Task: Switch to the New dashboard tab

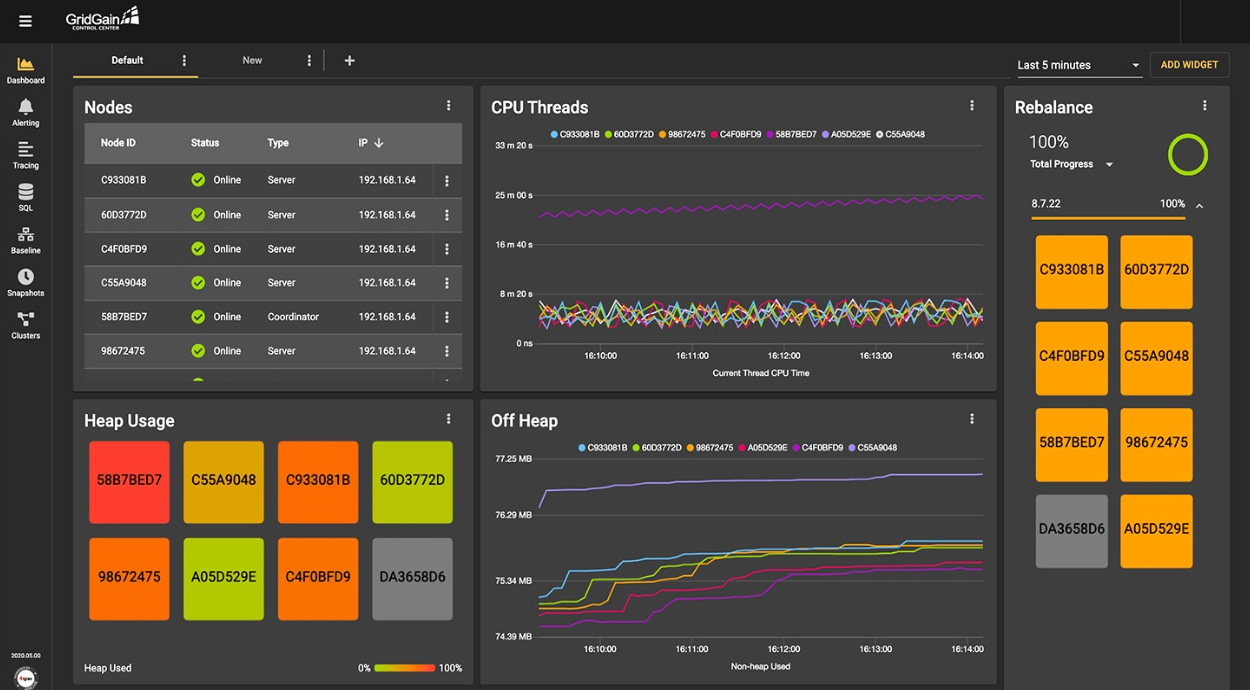Action: click(x=252, y=61)
